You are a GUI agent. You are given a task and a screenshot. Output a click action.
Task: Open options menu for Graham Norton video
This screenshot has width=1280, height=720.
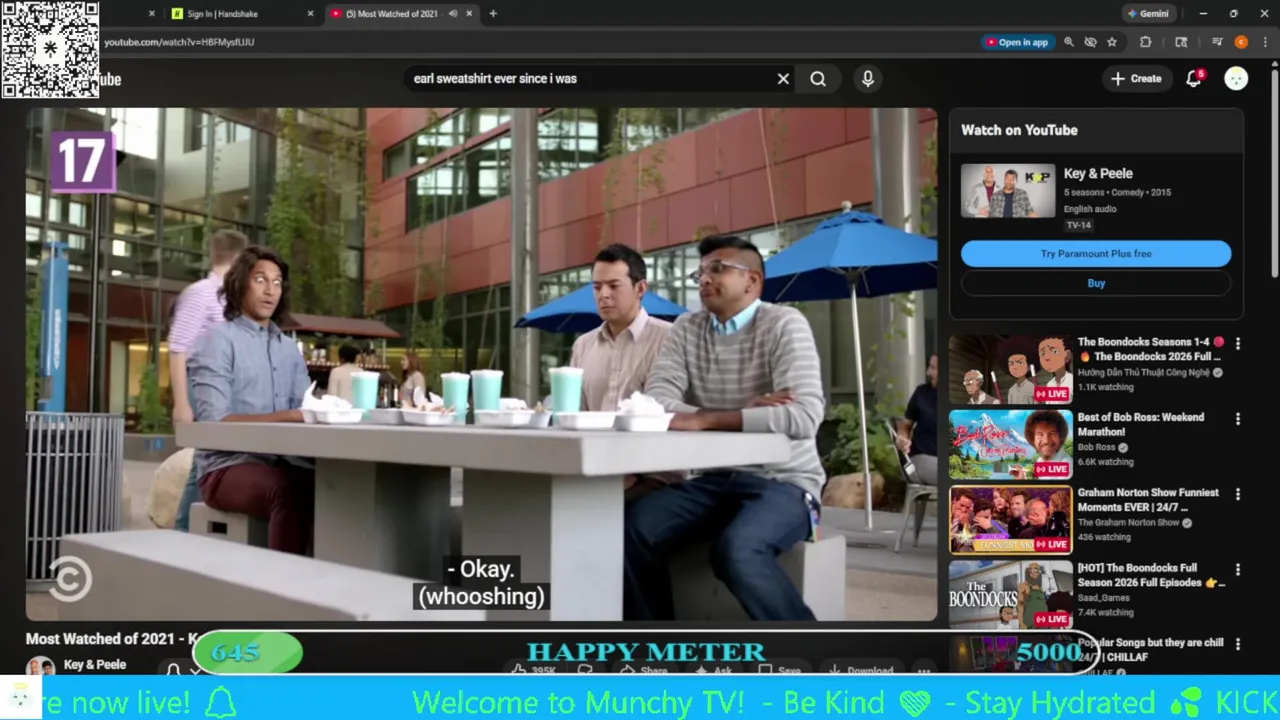tap(1238, 494)
